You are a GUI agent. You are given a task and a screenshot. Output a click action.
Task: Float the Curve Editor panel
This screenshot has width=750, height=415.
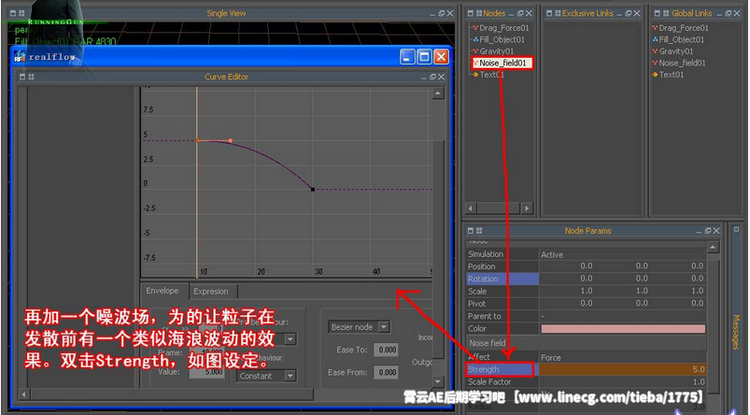tap(433, 77)
